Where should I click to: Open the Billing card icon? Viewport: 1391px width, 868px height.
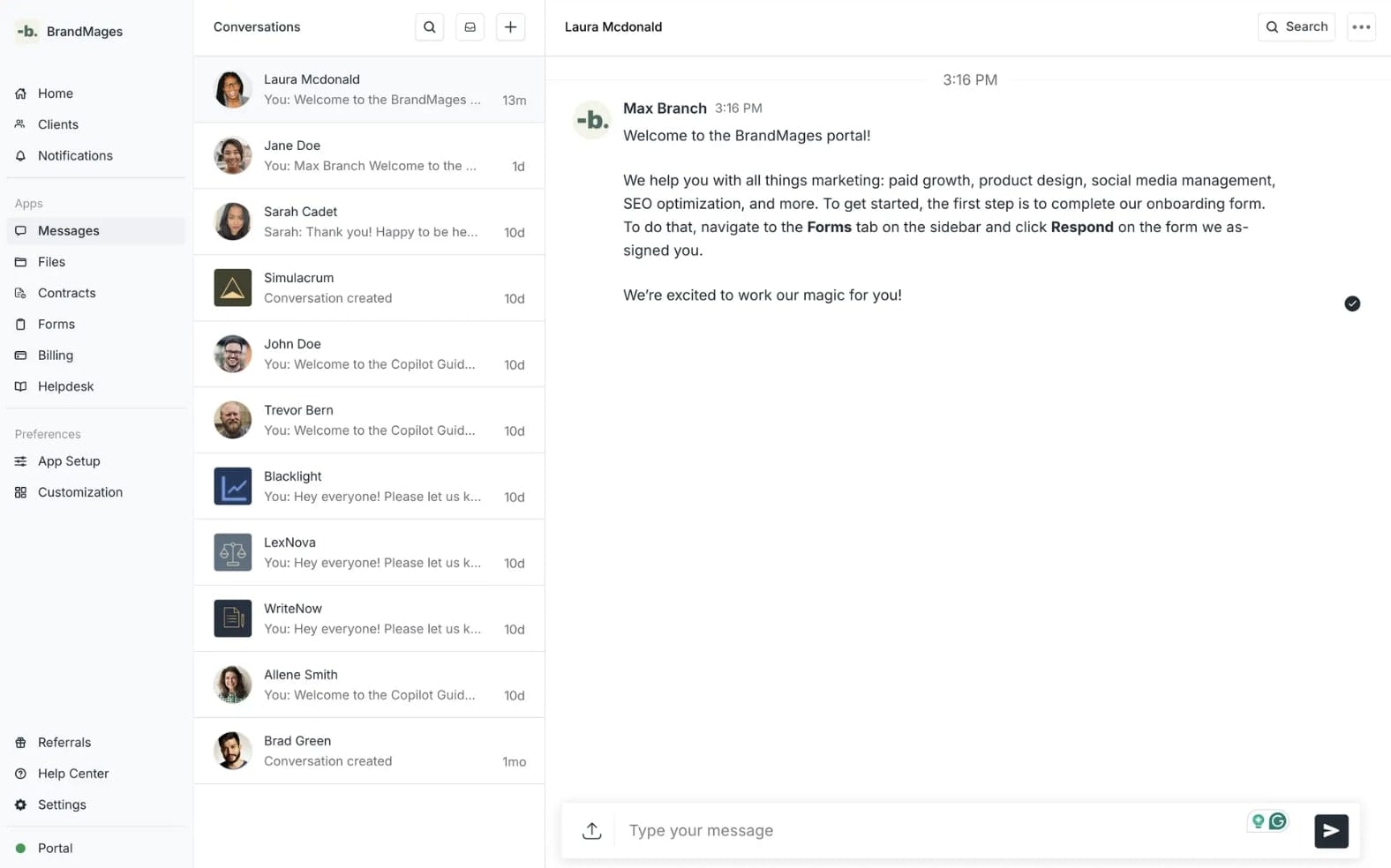20,355
